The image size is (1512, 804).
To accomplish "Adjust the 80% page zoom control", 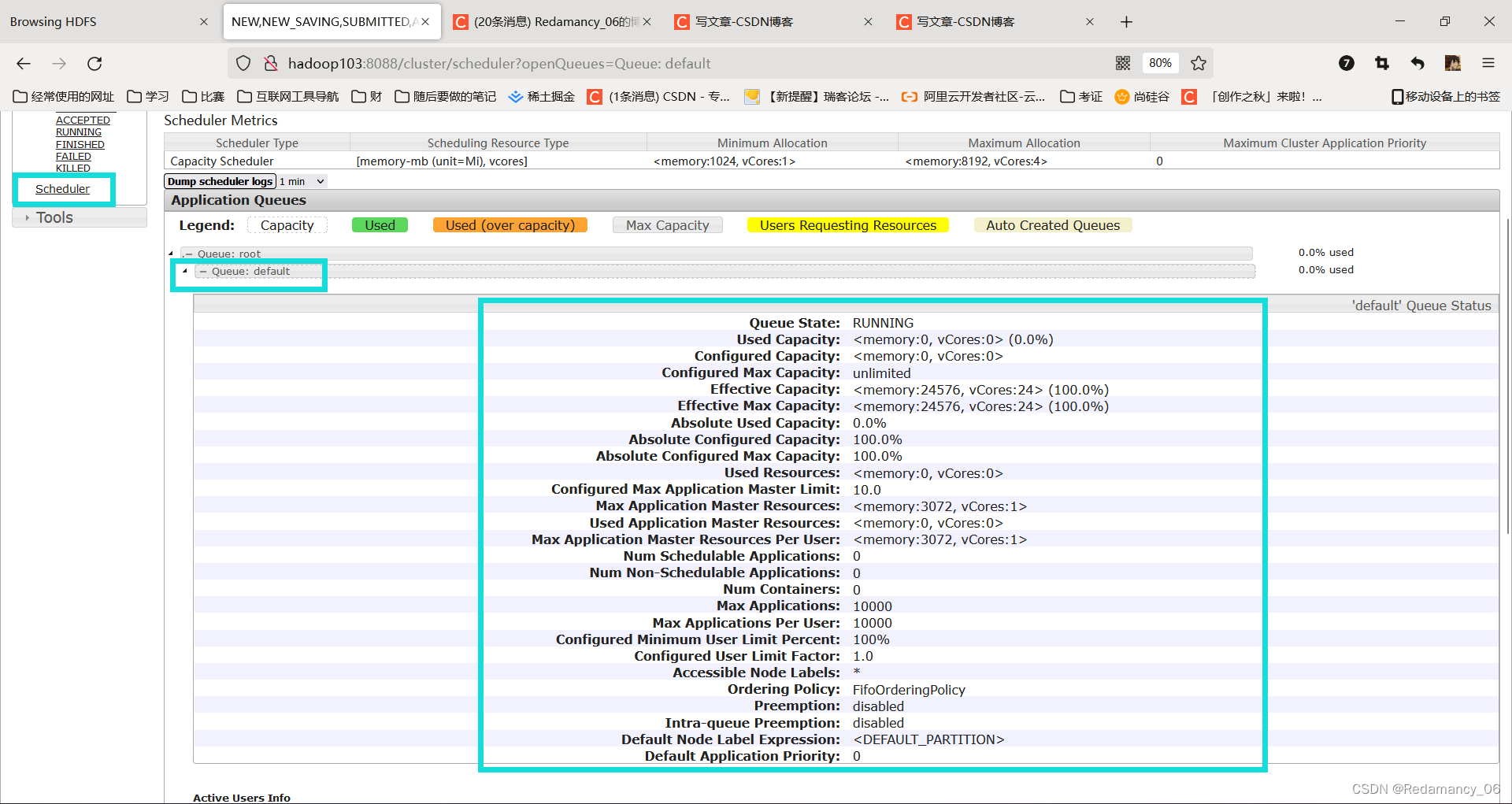I will point(1160,63).
